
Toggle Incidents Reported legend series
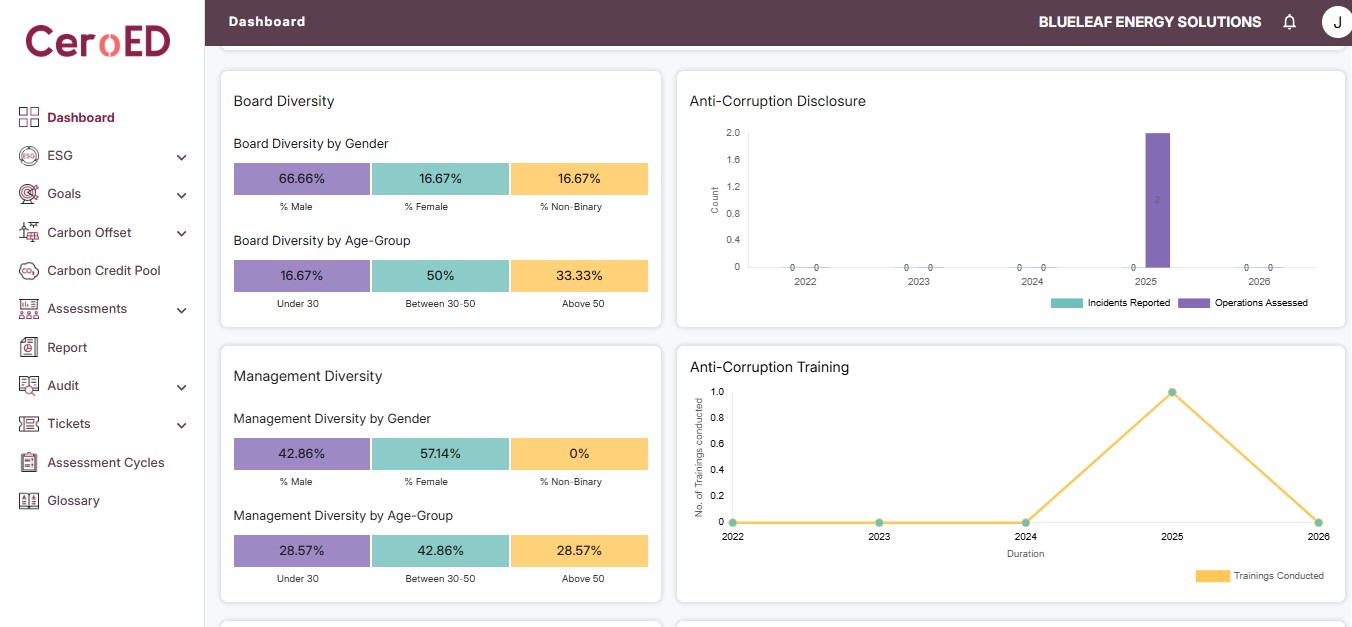pyautogui.click(x=1110, y=303)
